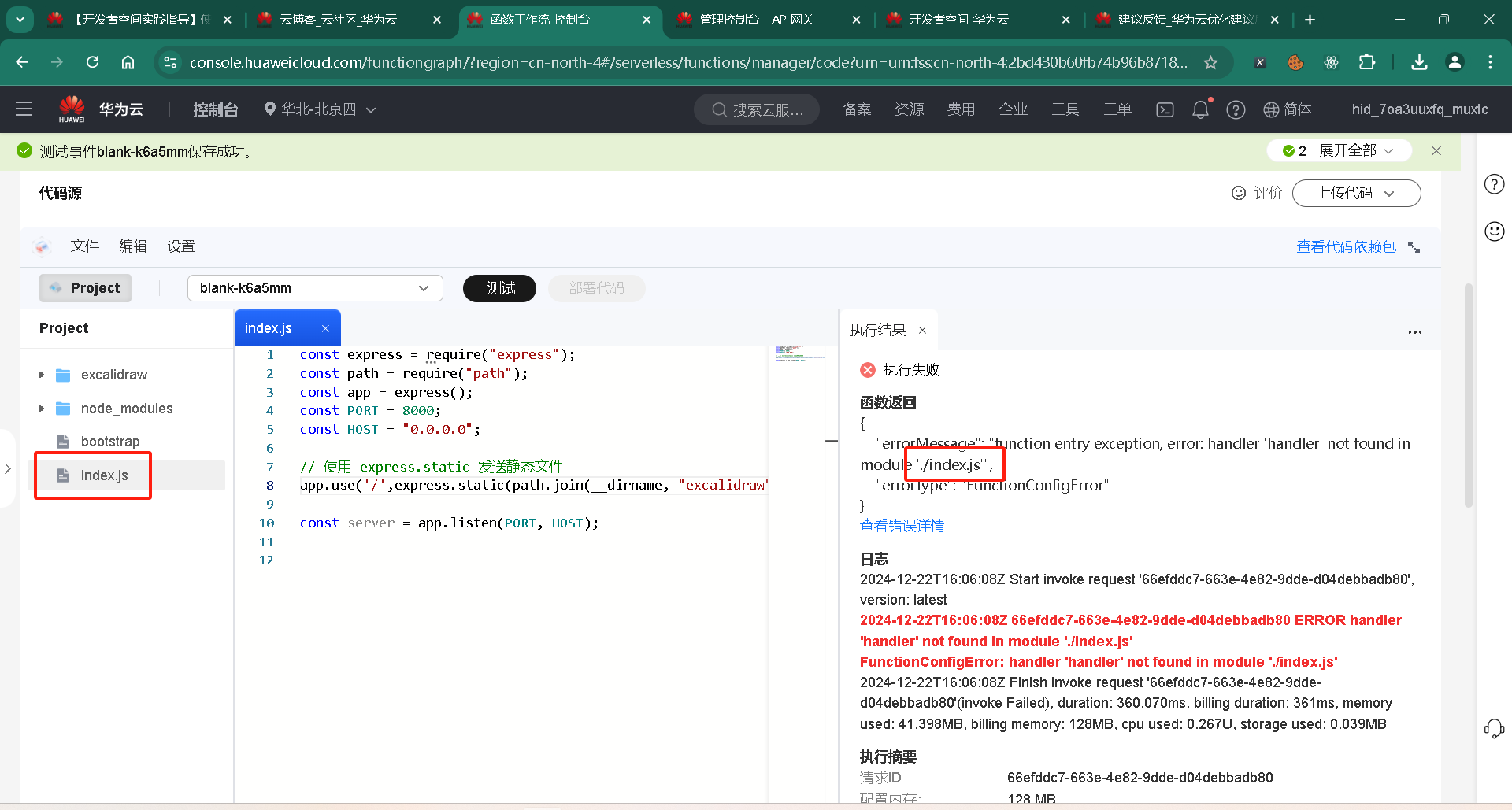Open the right sidebar smiley feedback icon
This screenshot has width=1512, height=810.
pyautogui.click(x=1494, y=231)
